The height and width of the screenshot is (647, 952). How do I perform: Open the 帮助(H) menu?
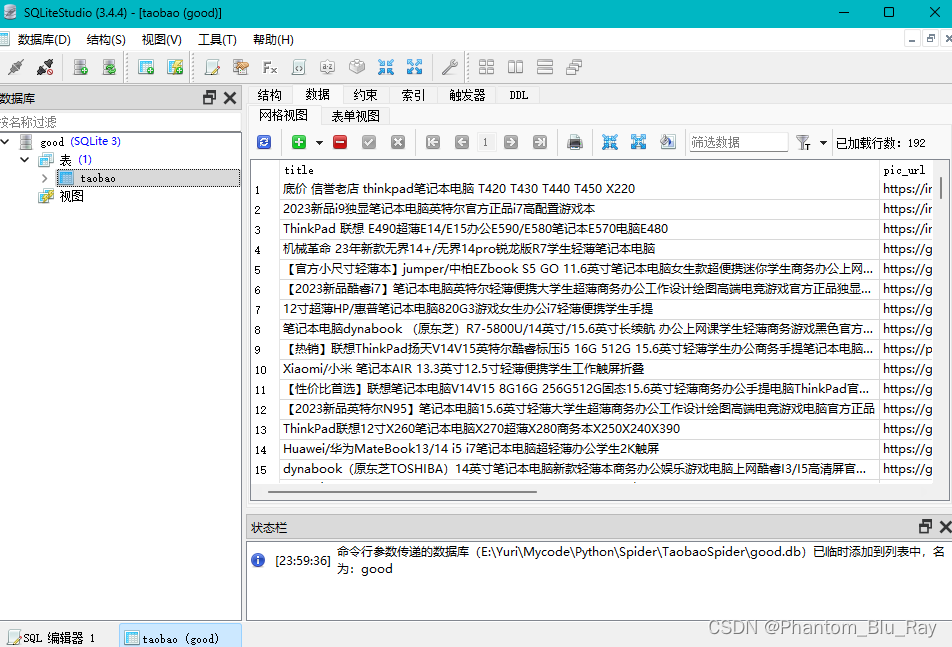[273, 39]
